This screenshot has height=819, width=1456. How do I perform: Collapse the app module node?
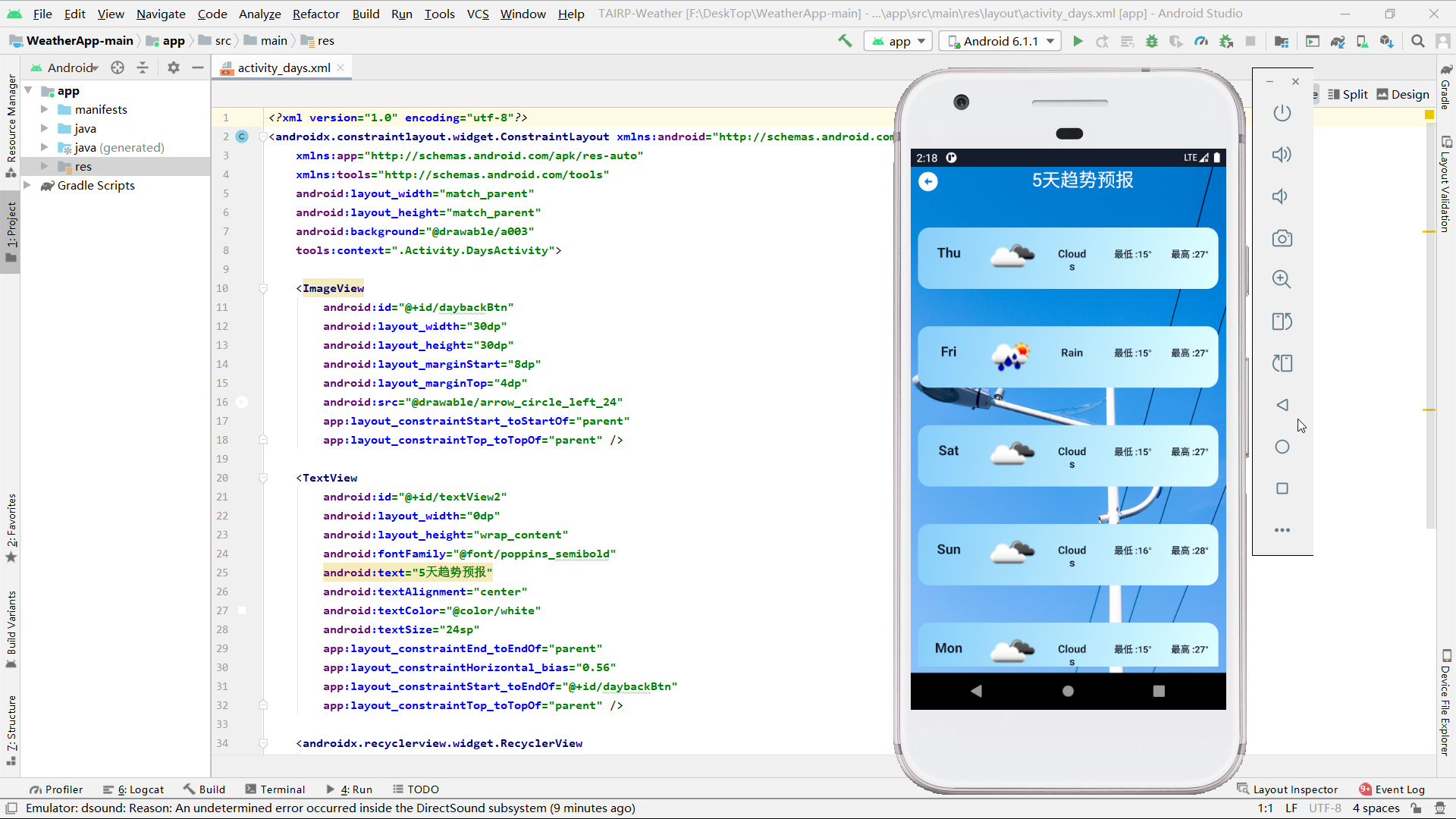[28, 90]
